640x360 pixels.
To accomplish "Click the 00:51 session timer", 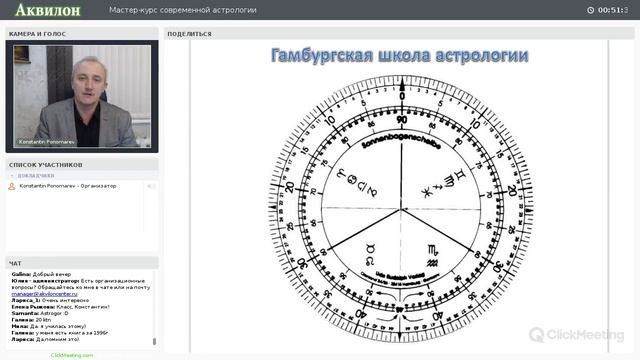I will click(613, 10).
